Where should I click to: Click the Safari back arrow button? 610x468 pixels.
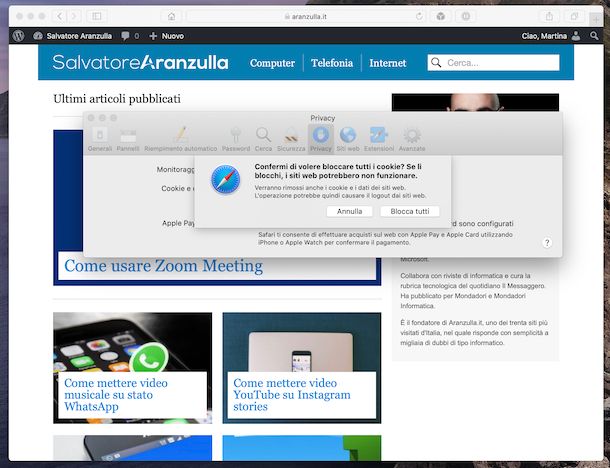coord(60,16)
